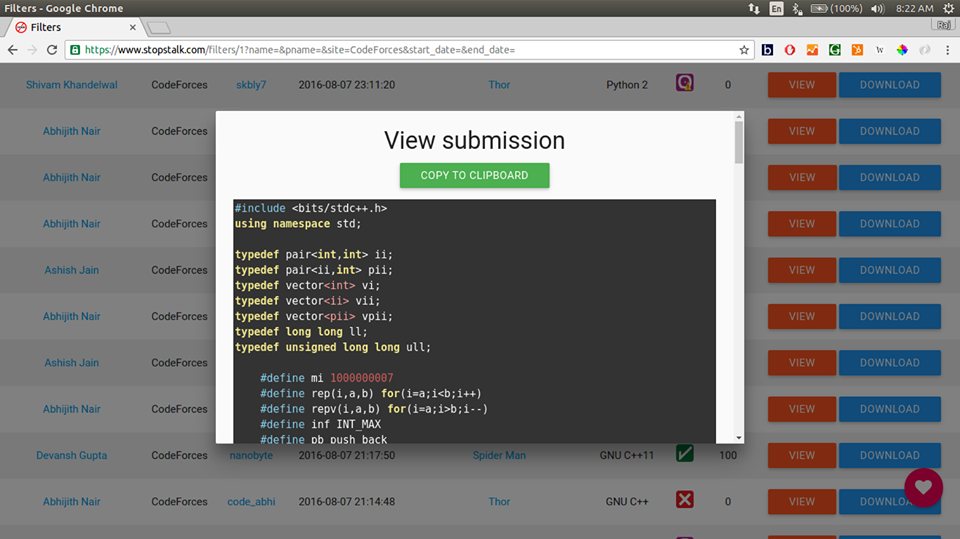
Task: Open a new tab next to Filters
Action: (x=159, y=28)
